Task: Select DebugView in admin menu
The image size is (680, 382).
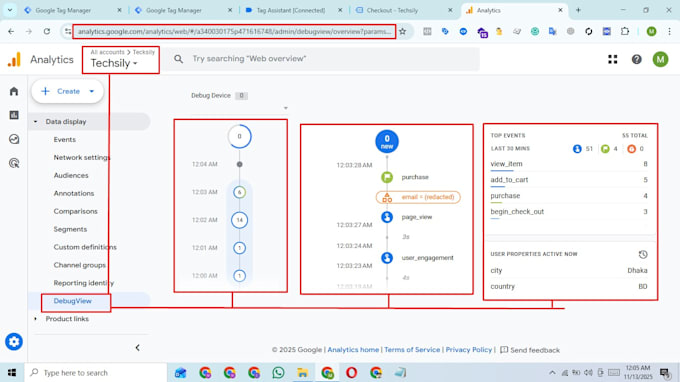Action: click(x=72, y=301)
